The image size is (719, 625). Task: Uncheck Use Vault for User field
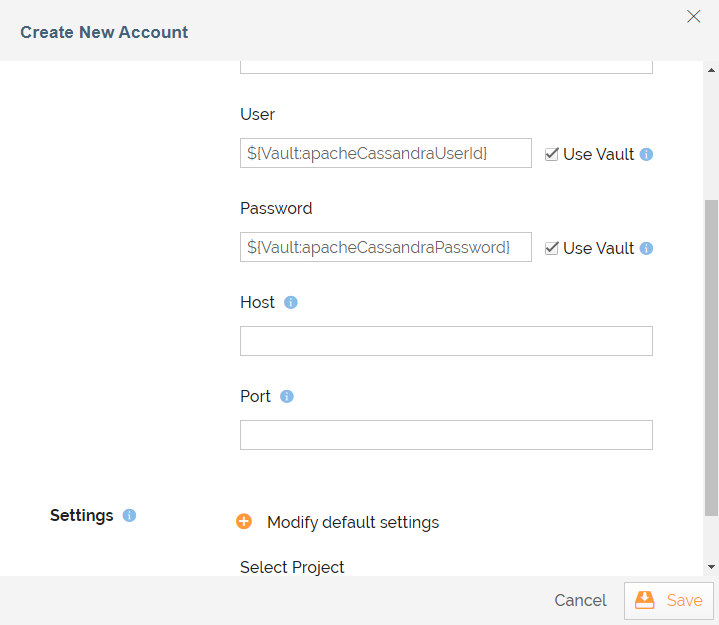coord(552,155)
